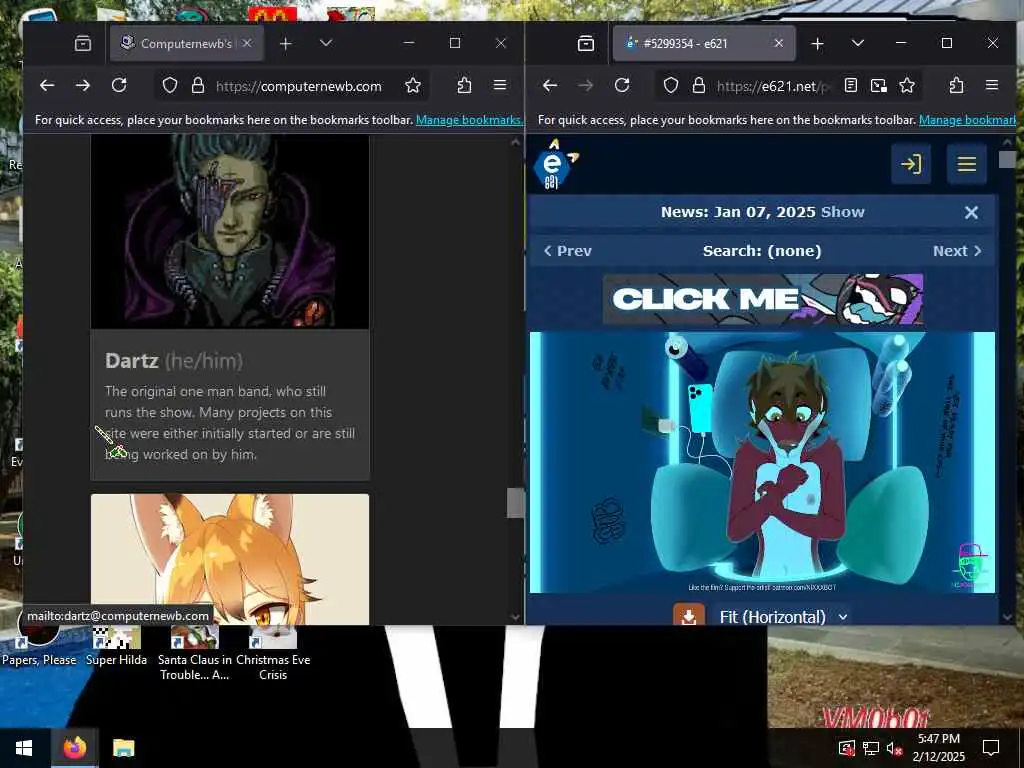Image resolution: width=1024 pixels, height=768 pixels.
Task: Open the Windows Start menu
Action: [x=24, y=748]
